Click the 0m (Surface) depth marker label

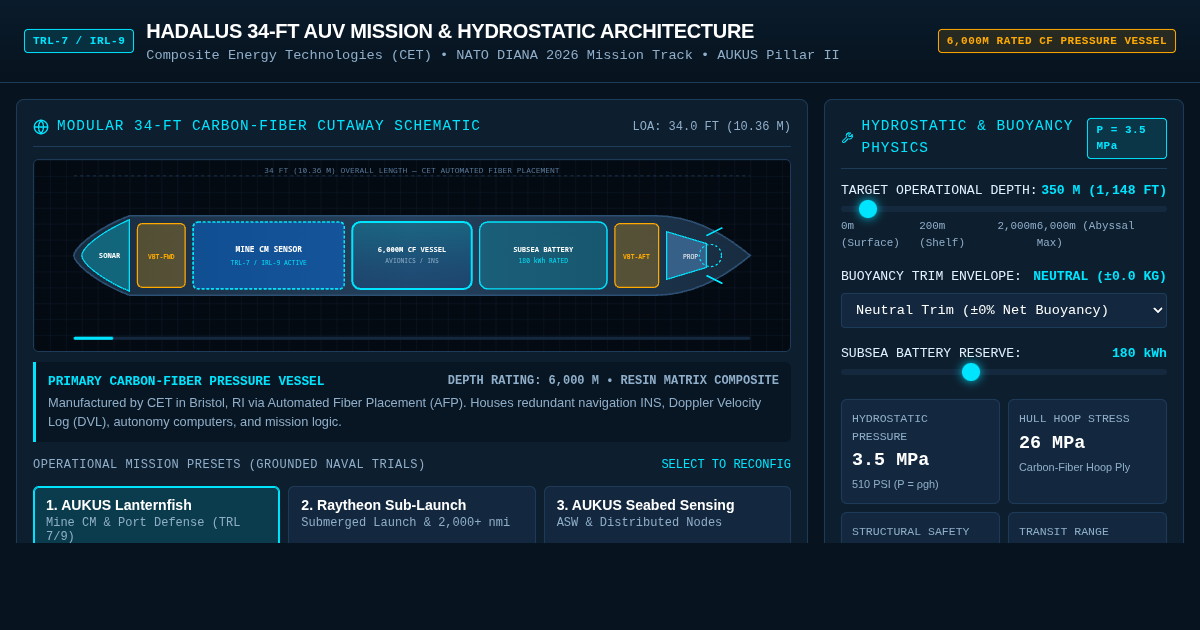pos(870,234)
